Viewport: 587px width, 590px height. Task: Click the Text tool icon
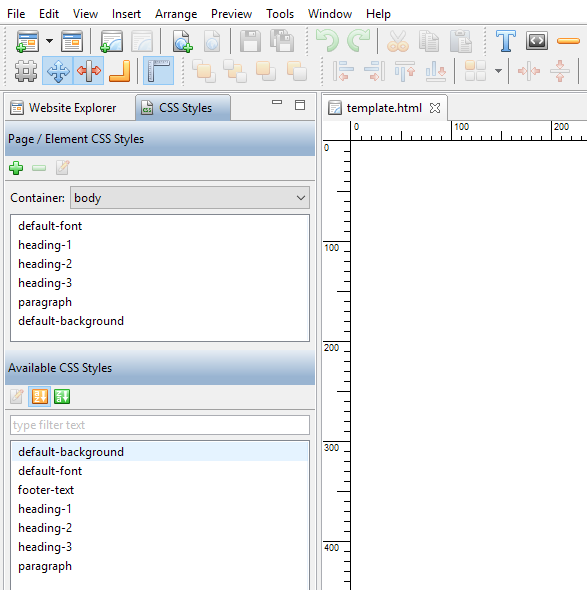point(505,41)
